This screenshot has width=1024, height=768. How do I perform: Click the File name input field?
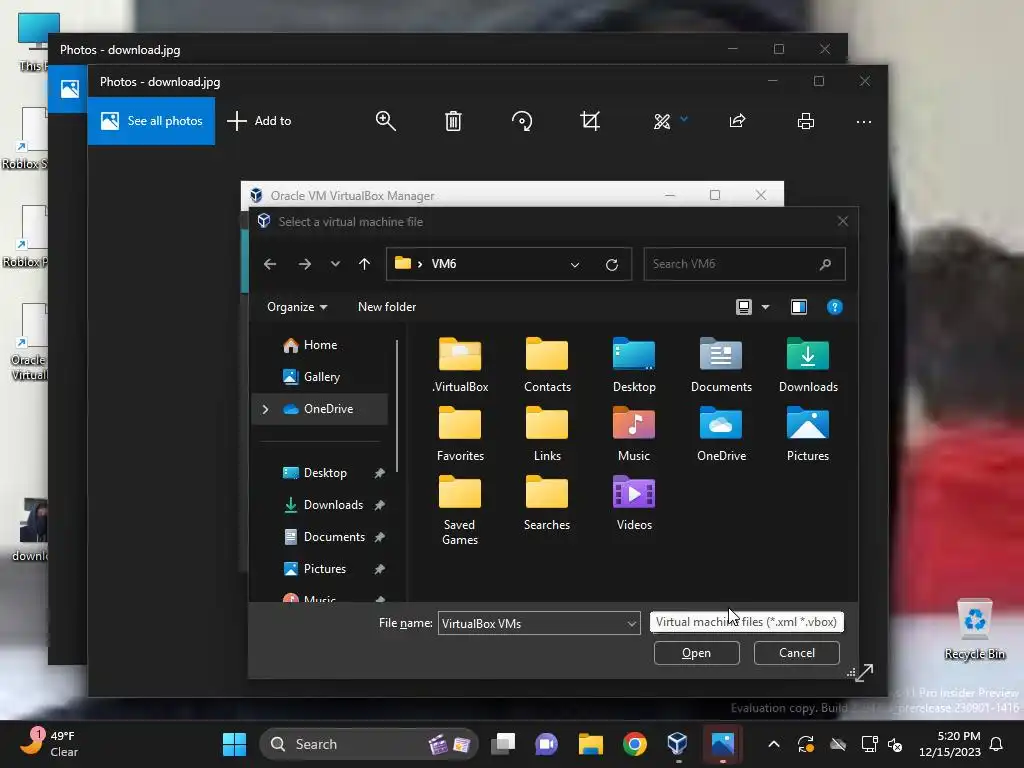coord(532,623)
